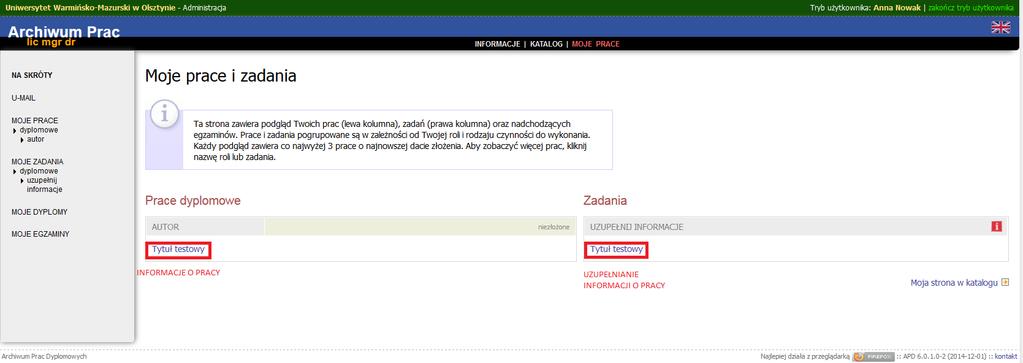Click the kontakt link in the footer
The height and width of the screenshot is (363, 1023).
click(x=1005, y=357)
